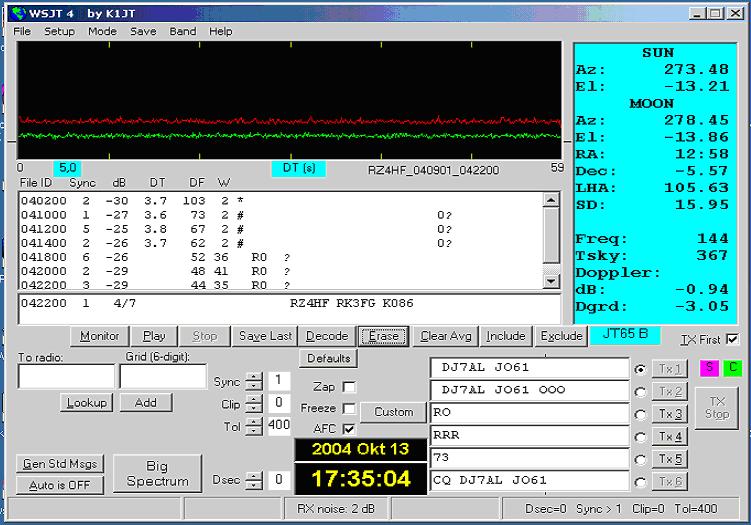Click the Save Last button
This screenshot has width=751, height=525.
(x=265, y=336)
